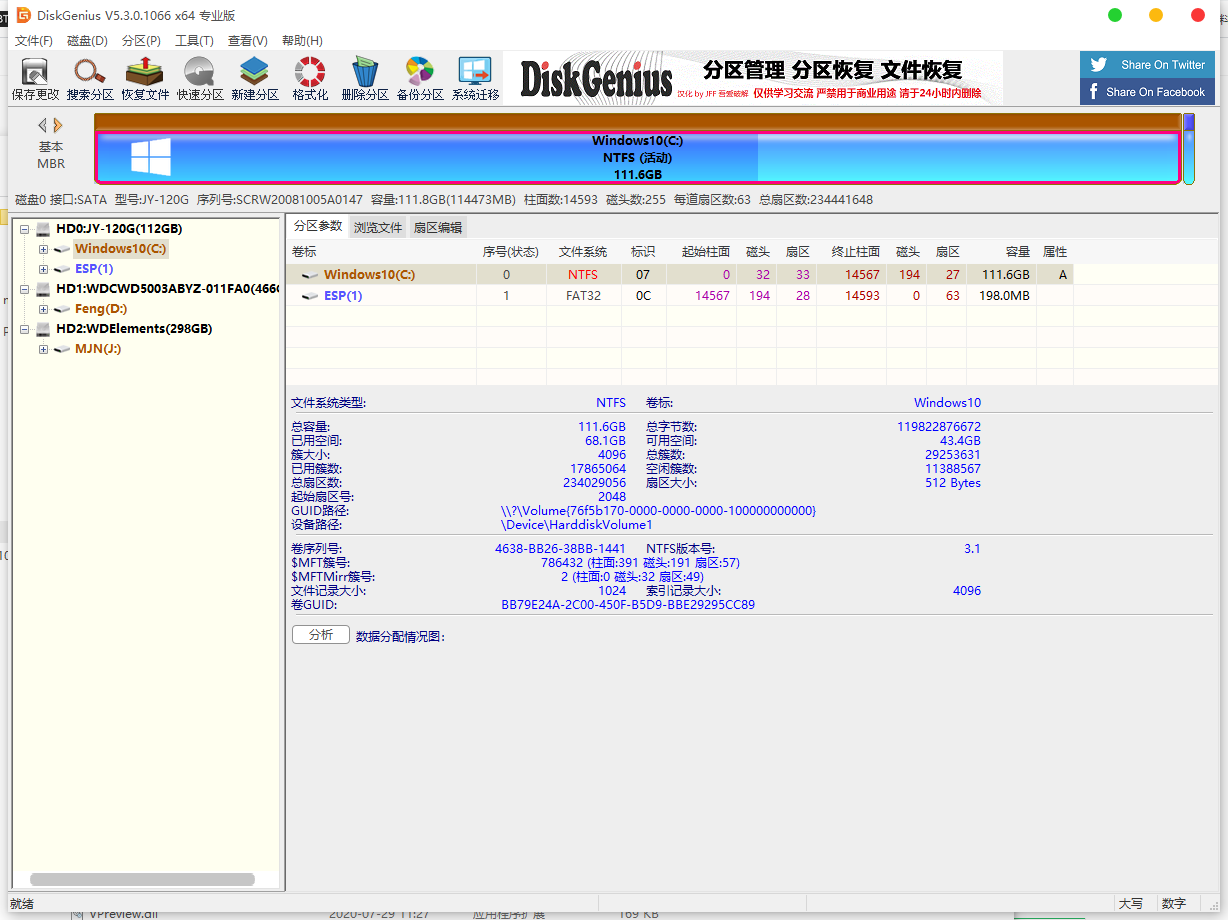Expand the ESP(1) tree node
Image resolution: width=1228 pixels, height=920 pixels.
(x=43, y=269)
